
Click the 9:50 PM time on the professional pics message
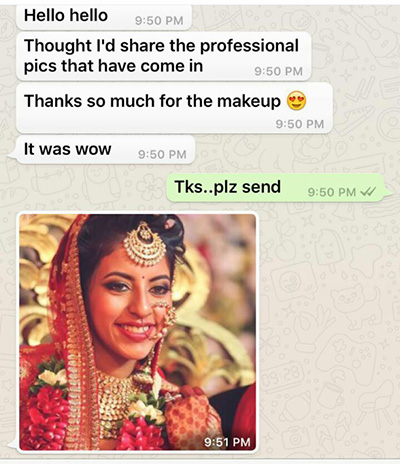tap(278, 71)
